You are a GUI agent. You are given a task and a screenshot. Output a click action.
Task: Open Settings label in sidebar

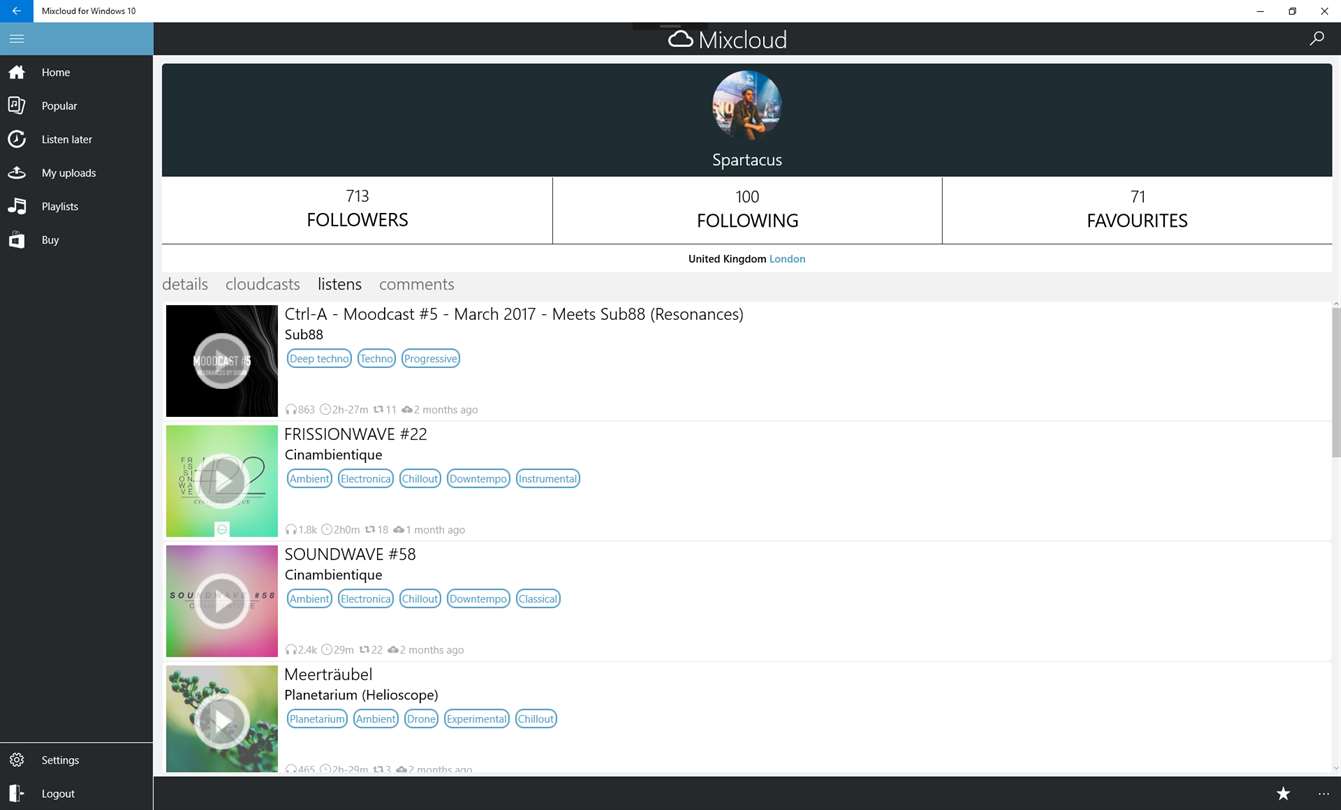[60, 760]
